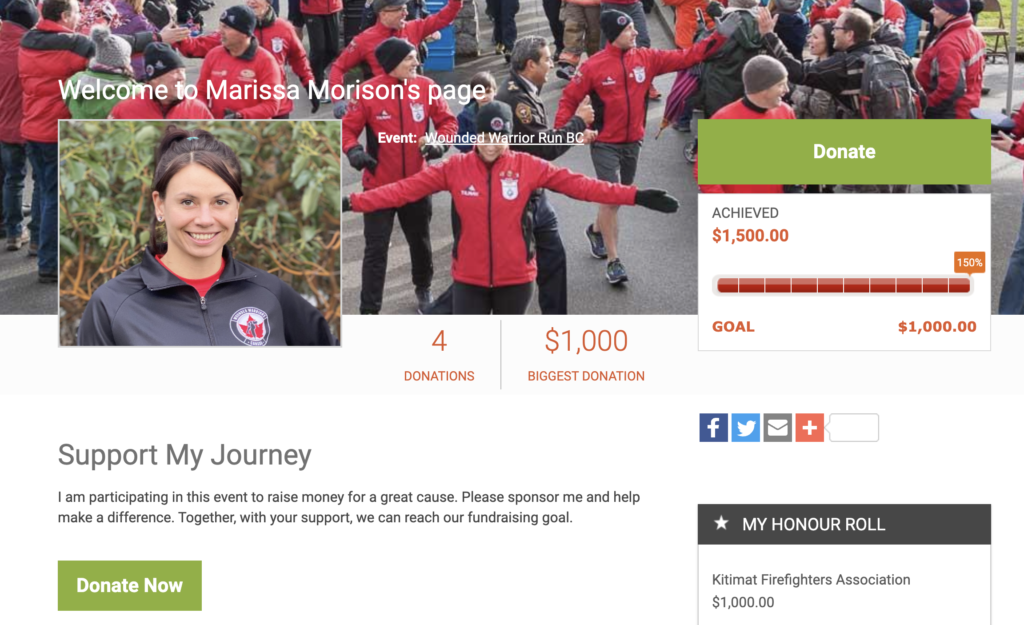Click the Donate Now button
Screen dimensions: 1024x625
(129, 585)
